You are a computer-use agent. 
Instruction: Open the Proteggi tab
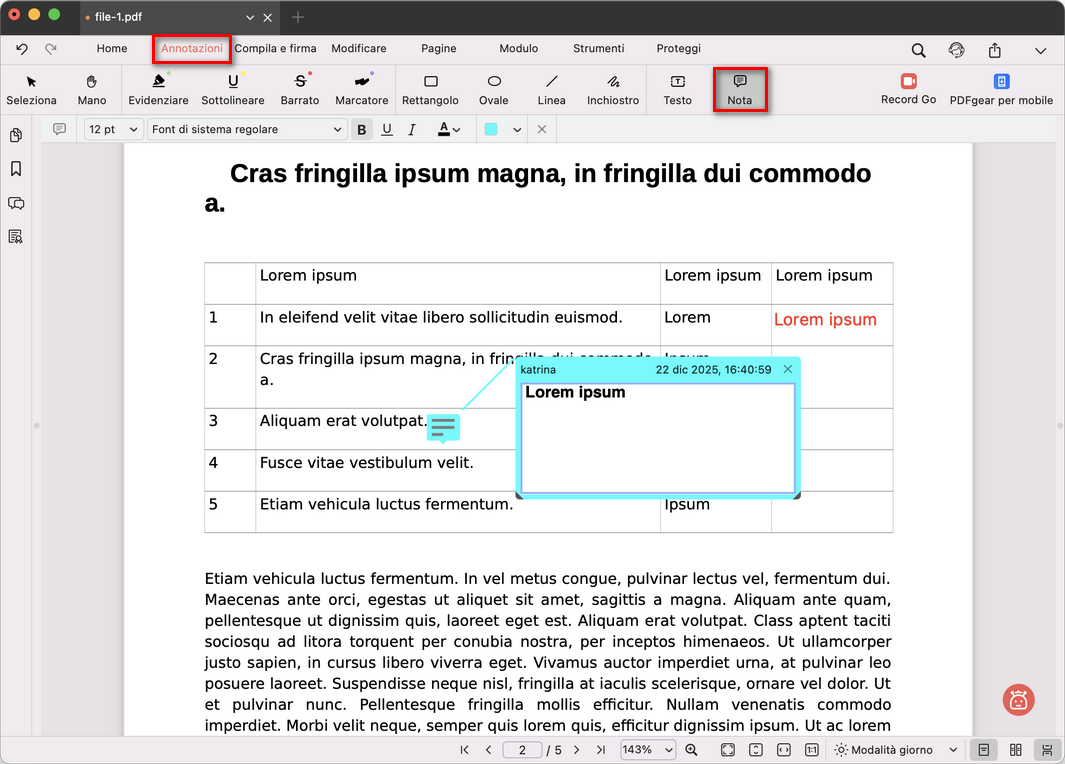click(x=678, y=48)
